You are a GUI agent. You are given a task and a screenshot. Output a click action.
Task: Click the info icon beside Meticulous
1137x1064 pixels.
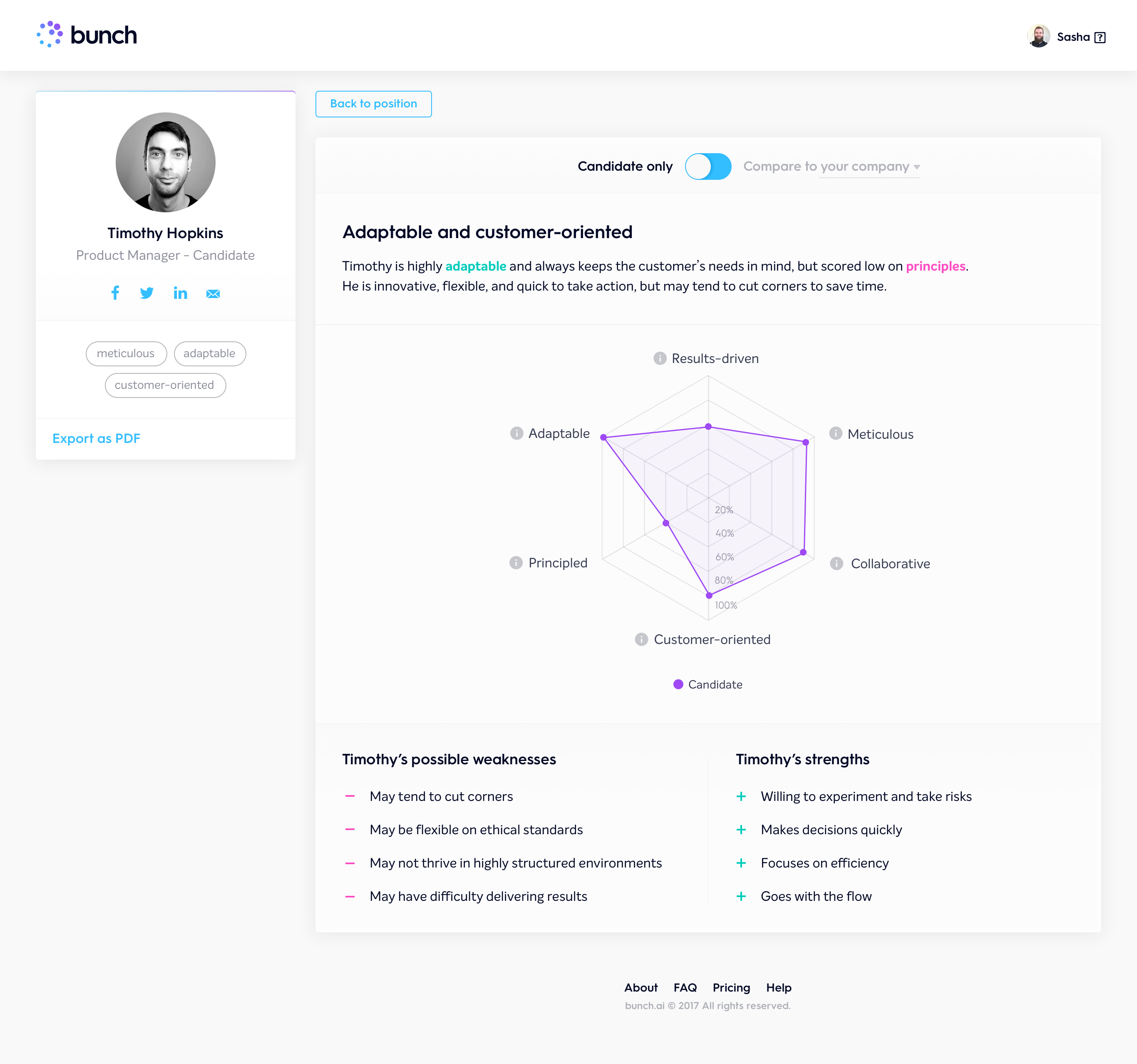[836, 434]
